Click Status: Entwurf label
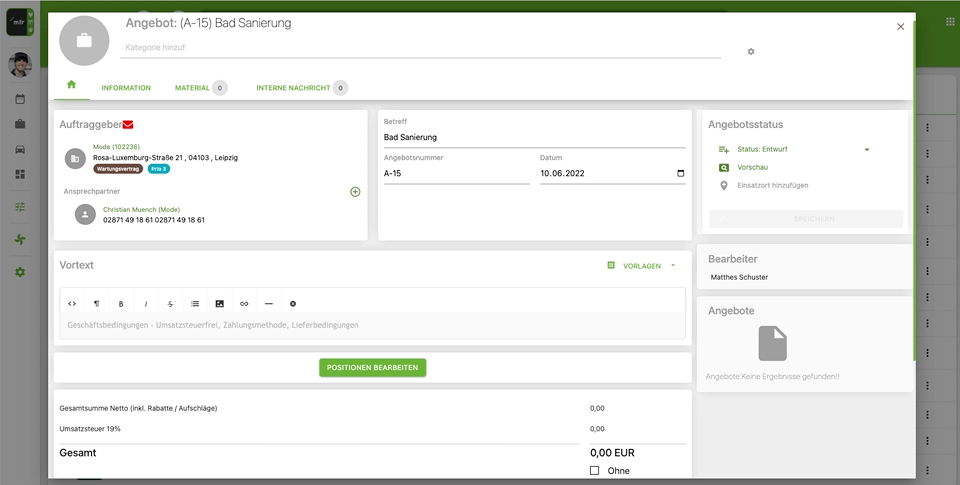The image size is (960, 485). [762, 149]
